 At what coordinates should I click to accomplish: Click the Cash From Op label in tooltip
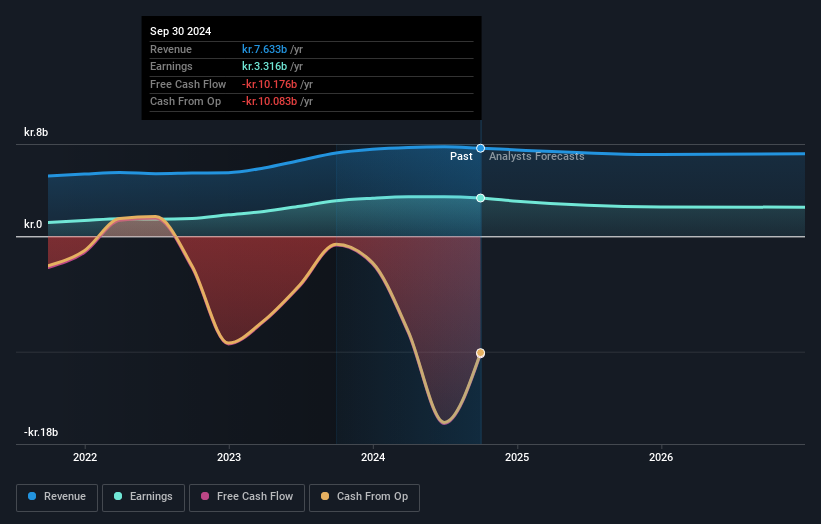pyautogui.click(x=185, y=102)
